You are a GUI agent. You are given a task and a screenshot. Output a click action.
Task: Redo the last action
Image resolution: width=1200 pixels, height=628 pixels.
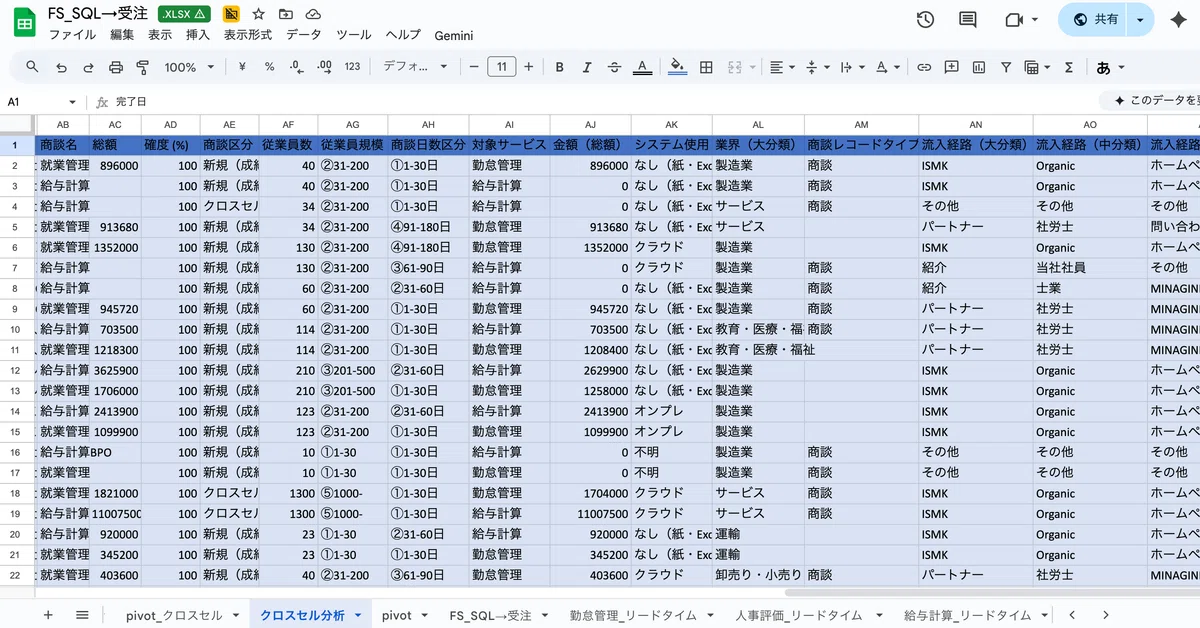point(88,67)
